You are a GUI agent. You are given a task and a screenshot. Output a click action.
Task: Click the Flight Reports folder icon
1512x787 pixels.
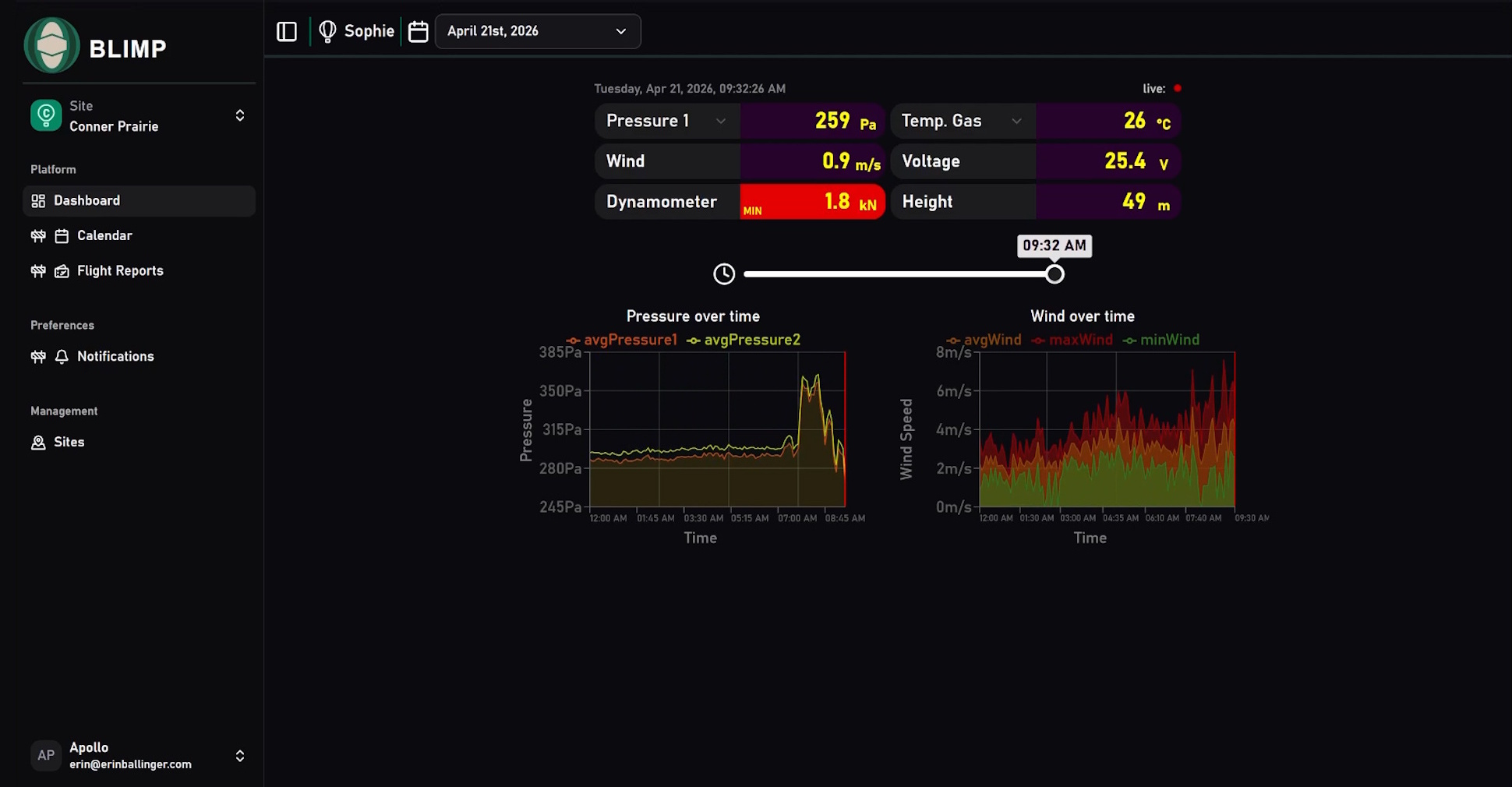pyautogui.click(x=62, y=271)
